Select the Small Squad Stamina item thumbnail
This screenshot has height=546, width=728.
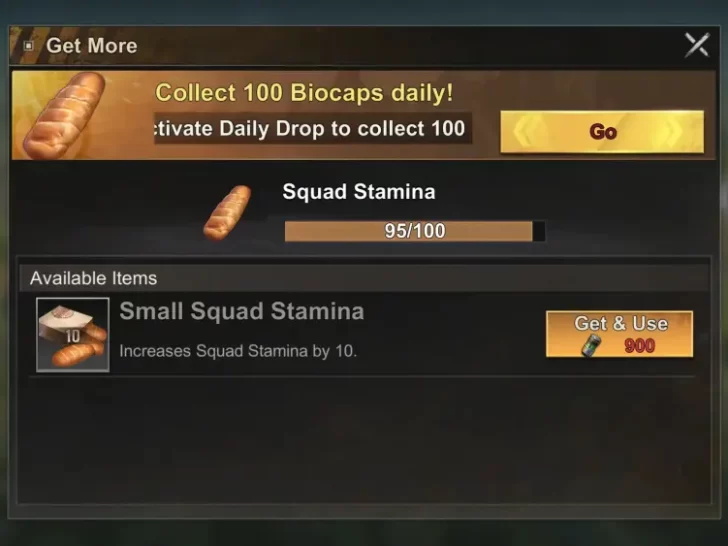[73, 334]
